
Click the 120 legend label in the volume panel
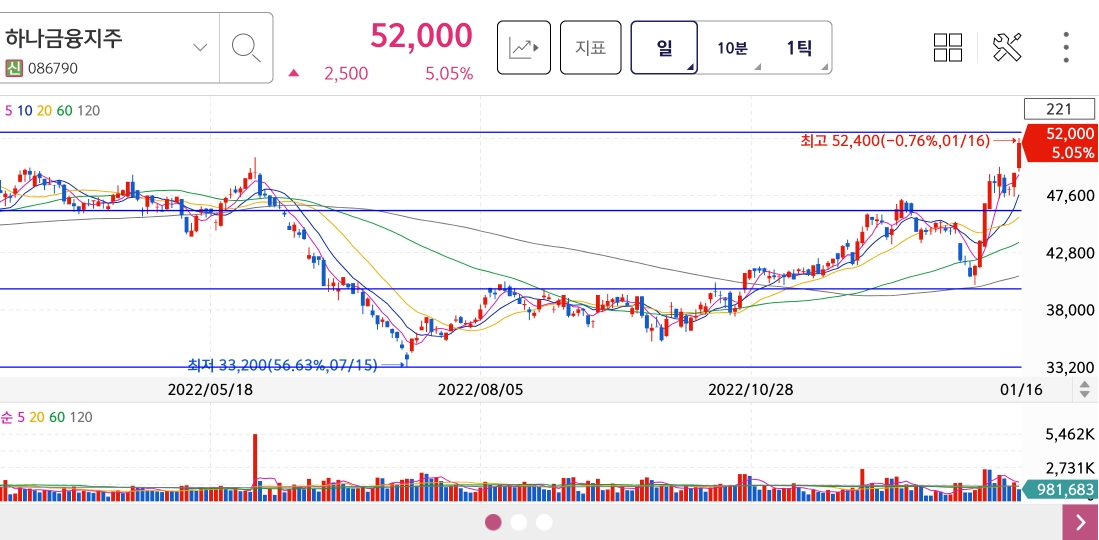pyautogui.click(x=81, y=417)
